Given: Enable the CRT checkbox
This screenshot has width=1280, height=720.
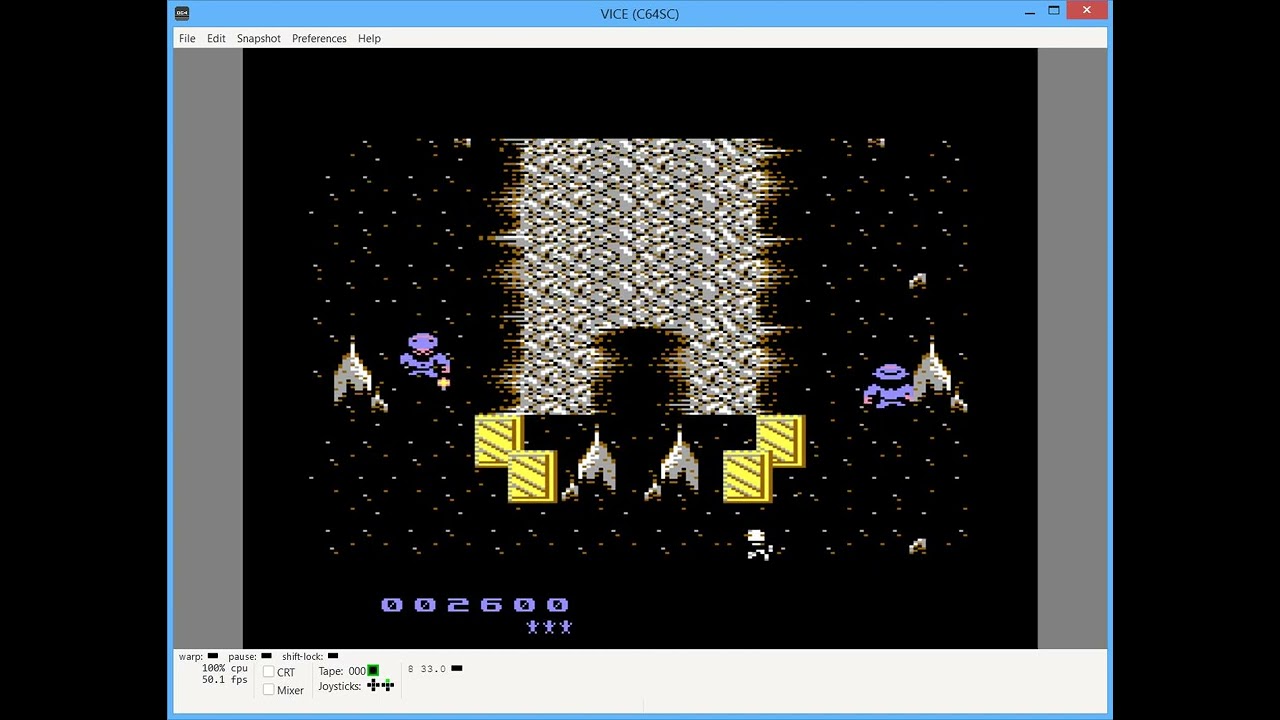Looking at the screenshot, I should [268, 672].
